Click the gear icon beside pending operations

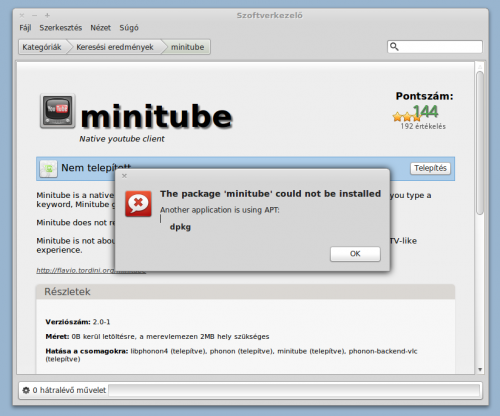[x=26, y=390]
